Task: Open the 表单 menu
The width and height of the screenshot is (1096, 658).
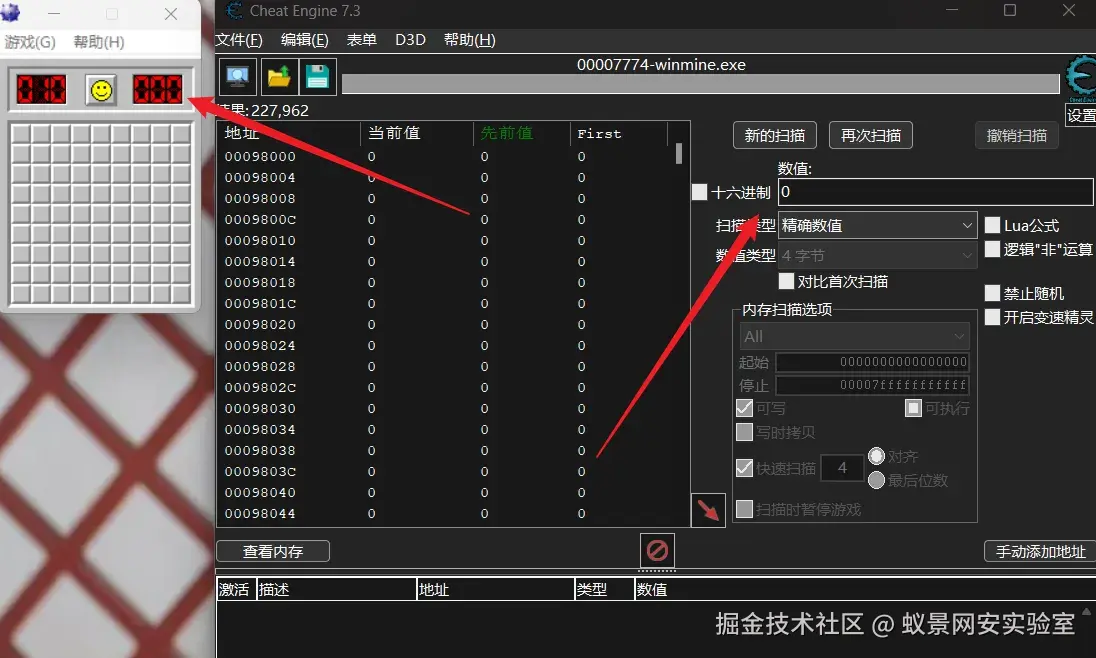Action: [x=361, y=40]
